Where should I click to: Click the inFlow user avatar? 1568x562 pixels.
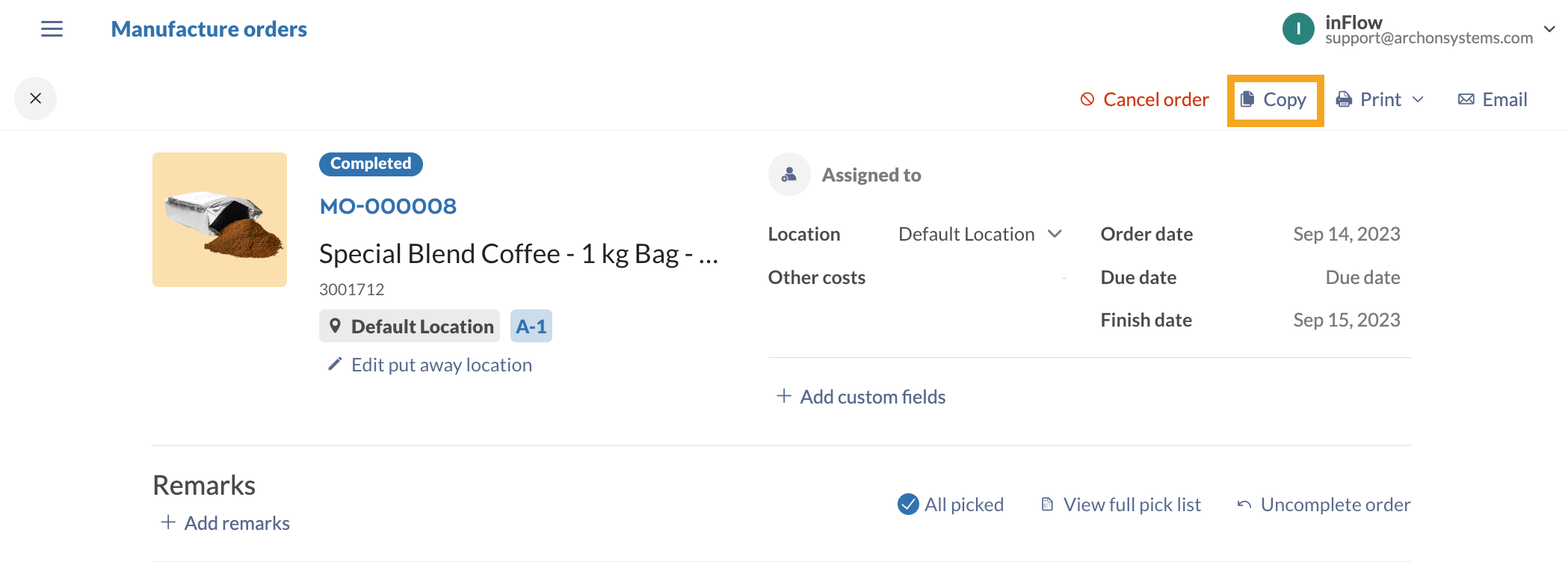point(1298,29)
